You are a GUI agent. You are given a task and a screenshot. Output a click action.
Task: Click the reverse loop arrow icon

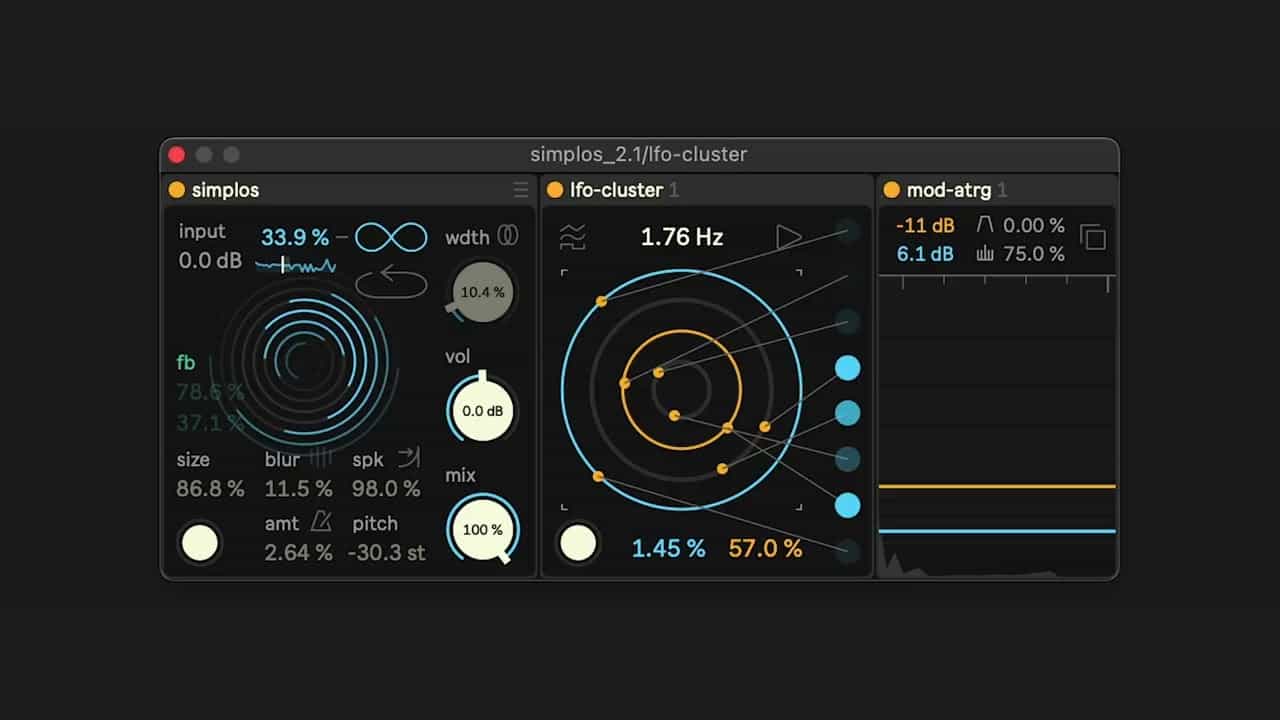click(391, 284)
